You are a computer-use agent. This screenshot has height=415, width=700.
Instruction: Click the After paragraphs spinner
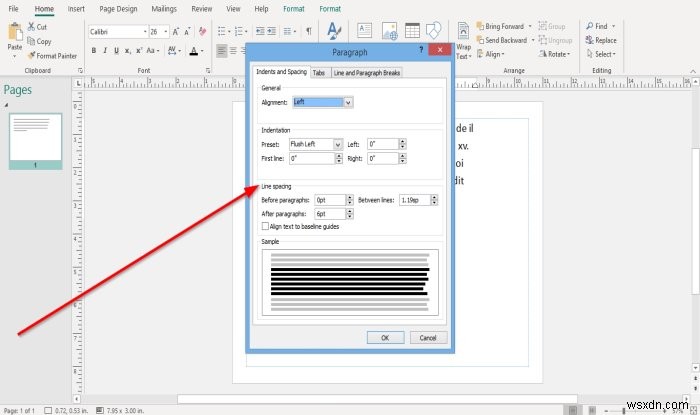pyautogui.click(x=350, y=214)
